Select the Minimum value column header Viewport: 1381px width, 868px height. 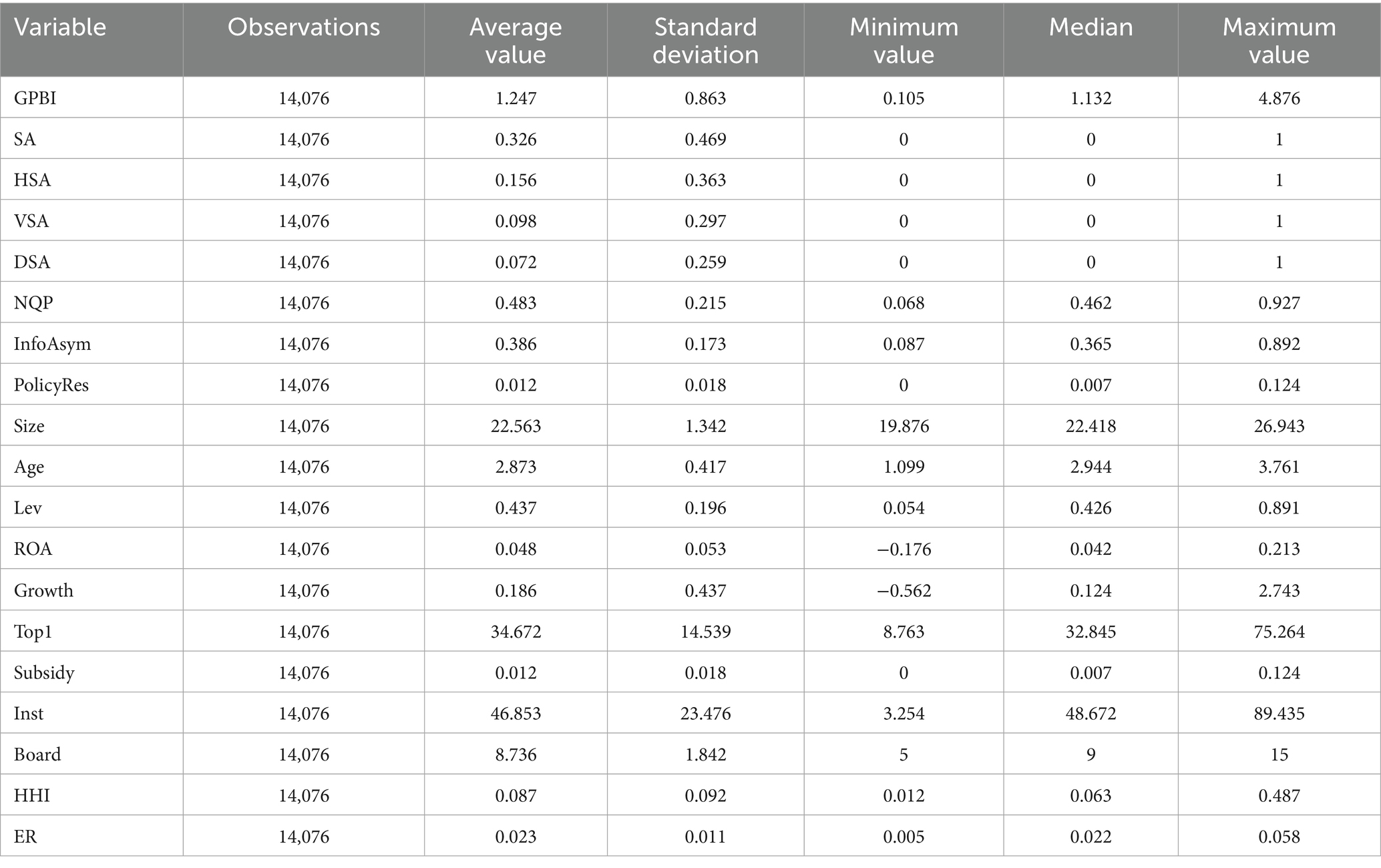(x=904, y=40)
